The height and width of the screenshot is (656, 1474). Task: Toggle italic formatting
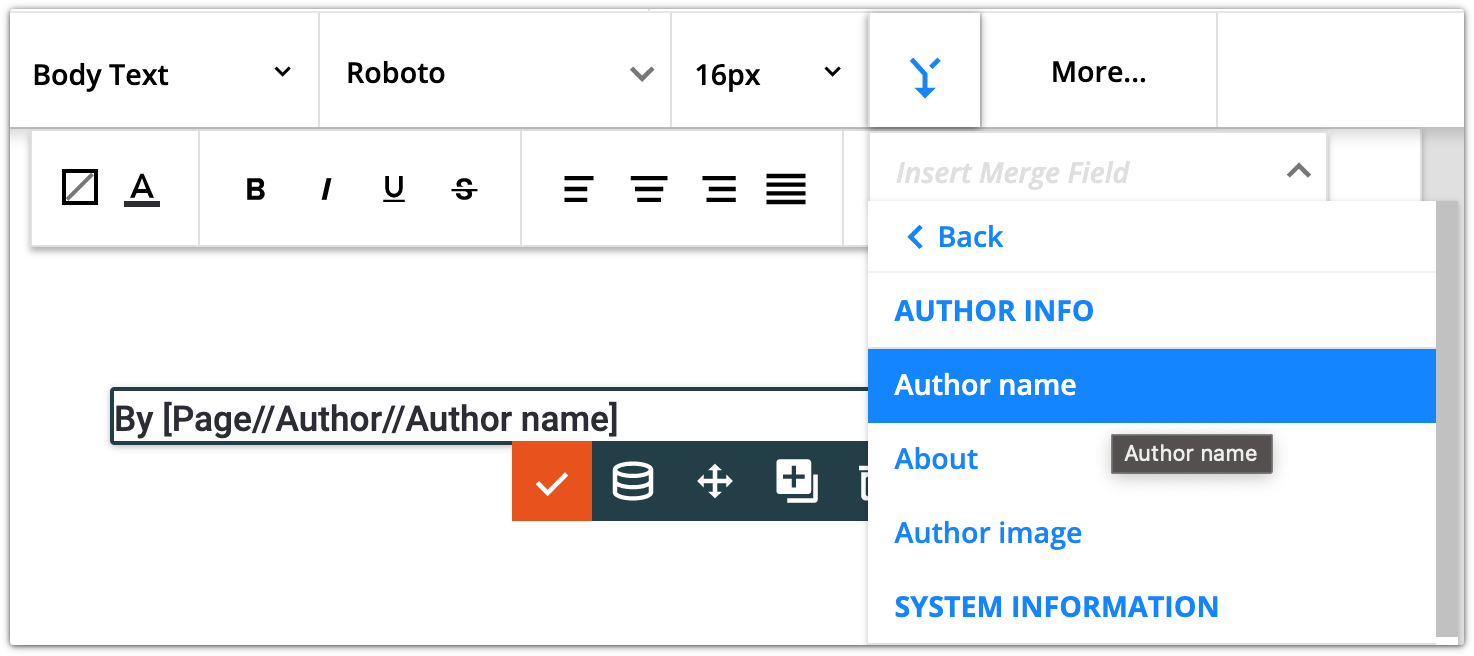[325, 189]
